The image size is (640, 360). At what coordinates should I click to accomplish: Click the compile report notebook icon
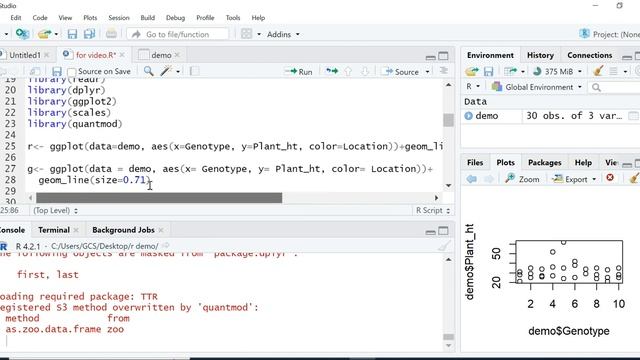pyautogui.click(x=195, y=71)
